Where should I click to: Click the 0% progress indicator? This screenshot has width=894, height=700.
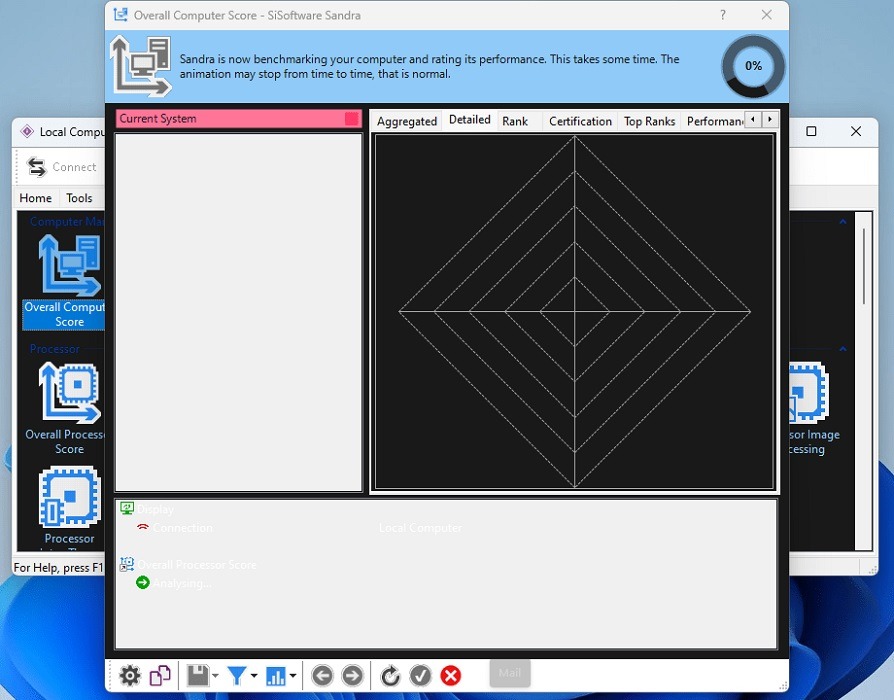(752, 66)
